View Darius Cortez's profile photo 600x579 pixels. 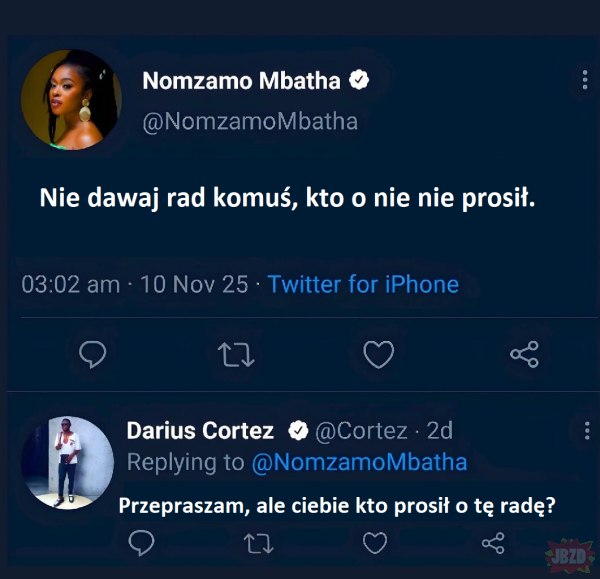pyautogui.click(x=67, y=462)
